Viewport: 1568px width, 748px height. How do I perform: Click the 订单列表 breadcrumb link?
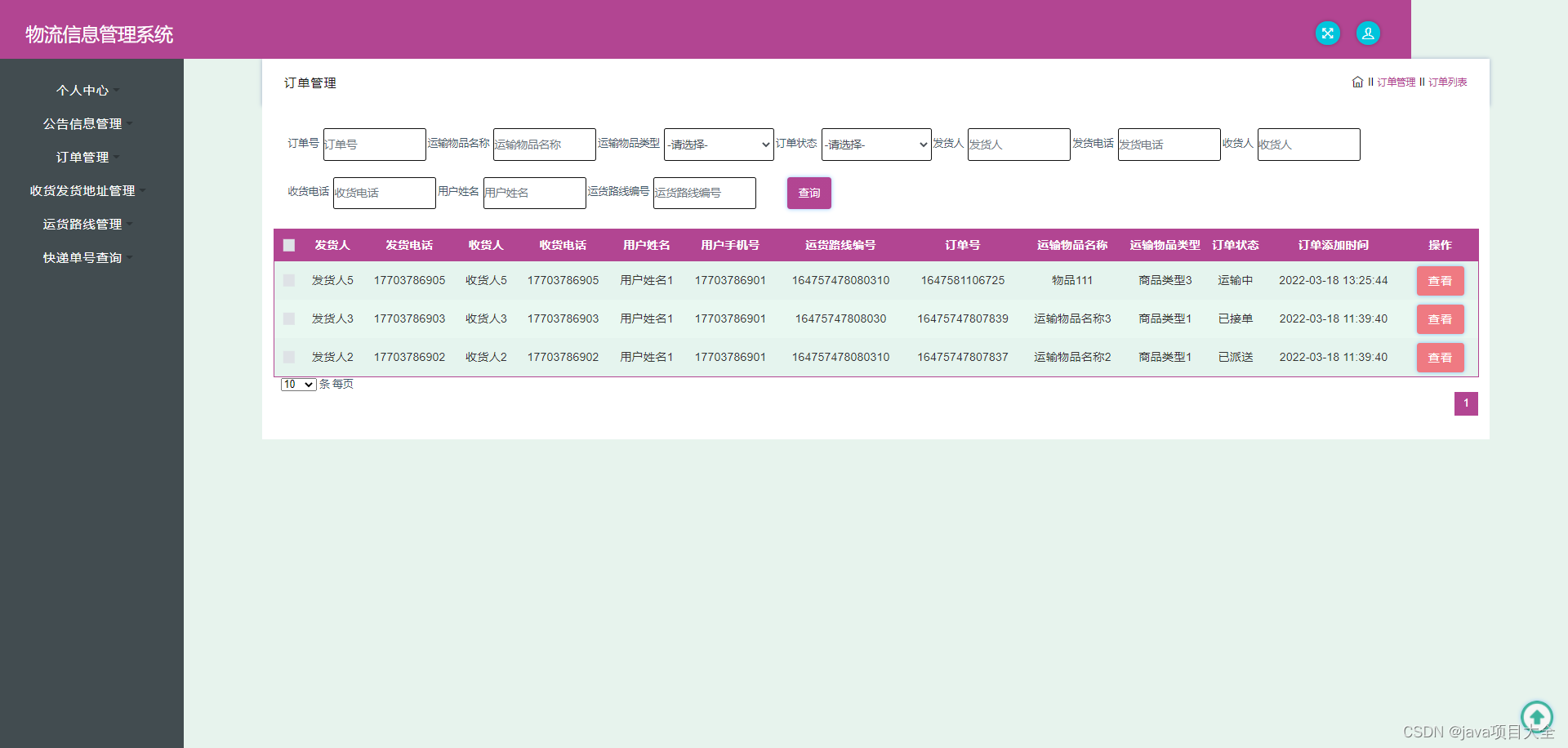click(1447, 82)
